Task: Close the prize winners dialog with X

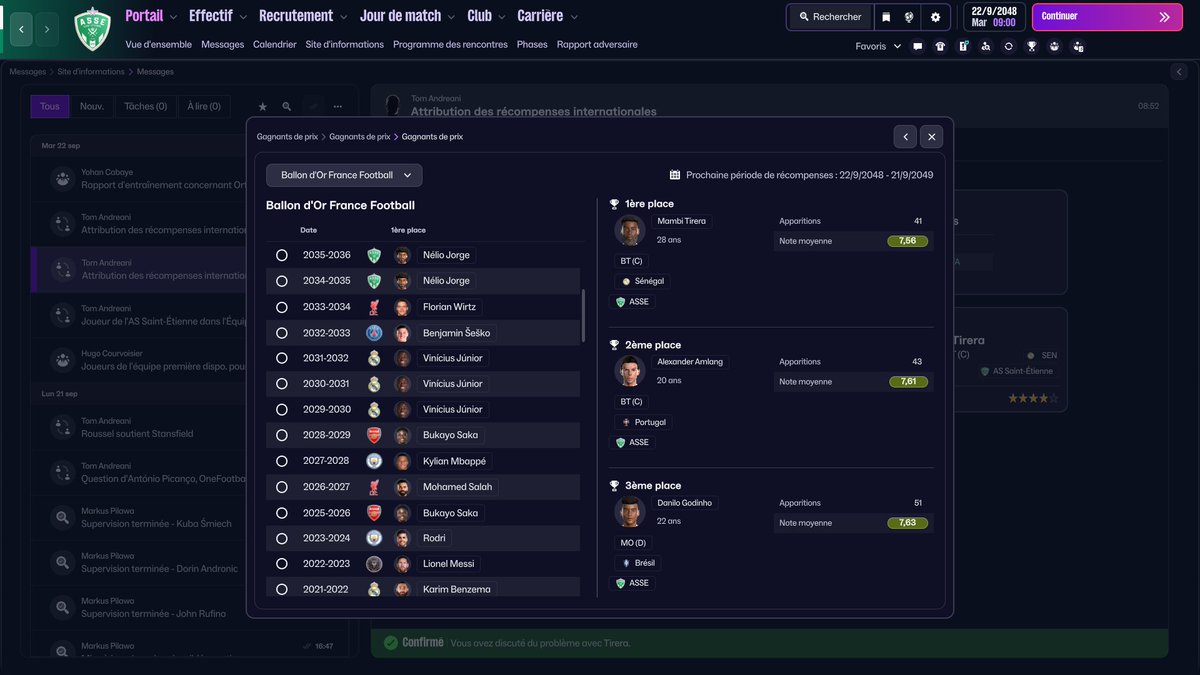Action: tap(931, 137)
